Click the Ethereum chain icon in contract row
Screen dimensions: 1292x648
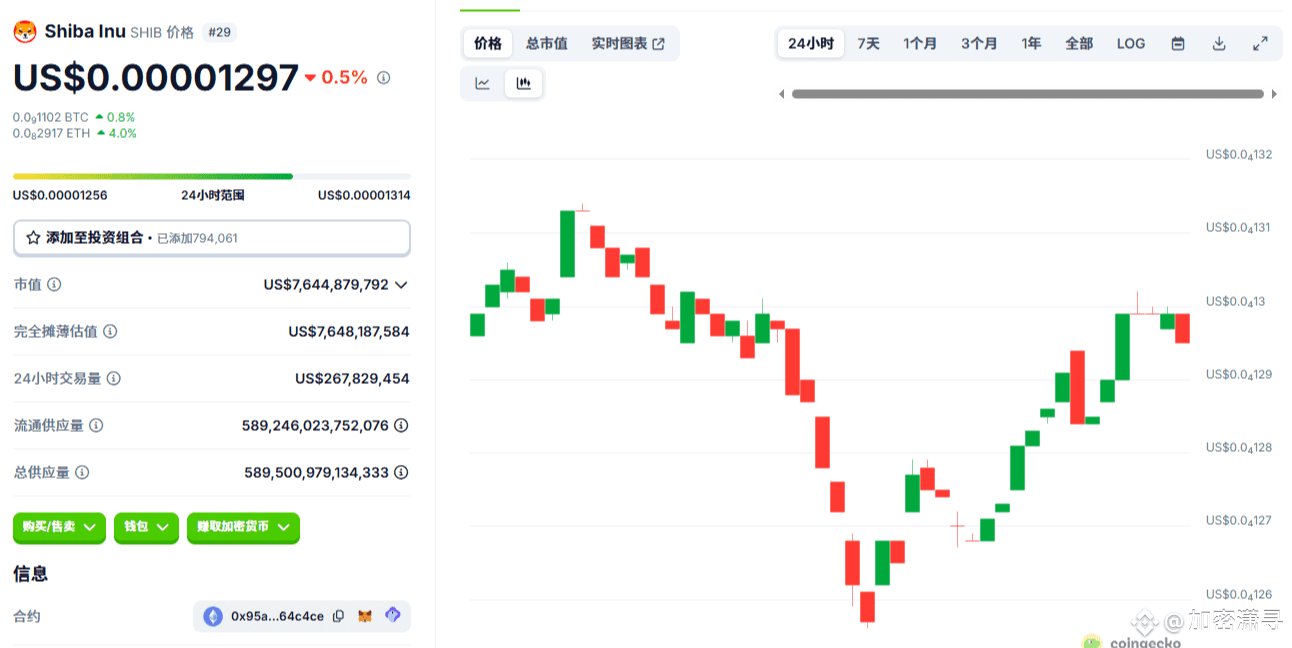point(213,616)
